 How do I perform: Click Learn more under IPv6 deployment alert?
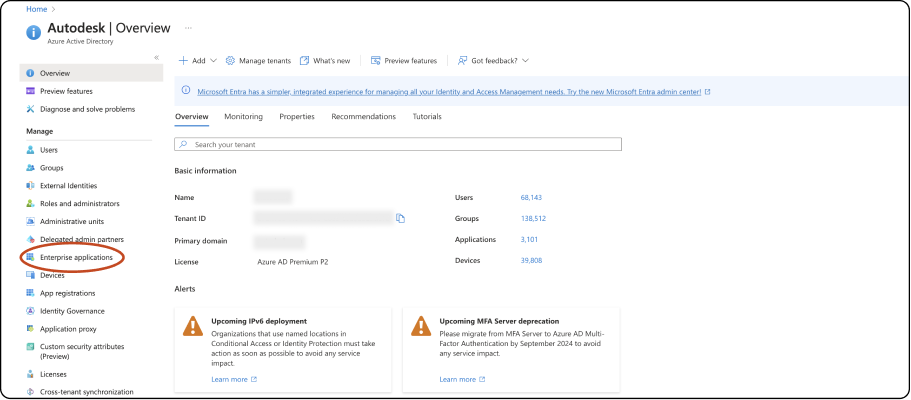tap(234, 380)
